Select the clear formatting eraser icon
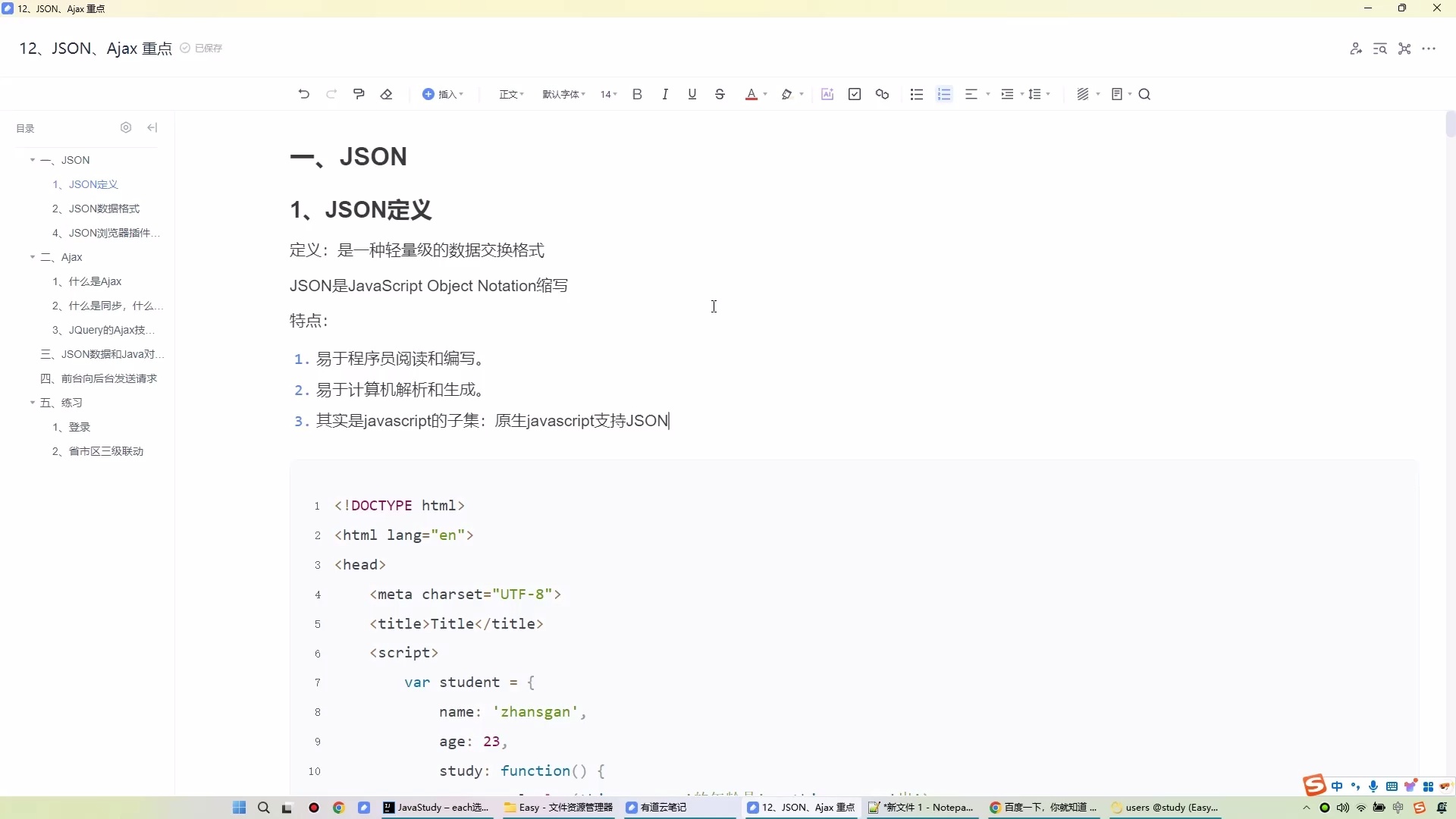Image resolution: width=1456 pixels, height=819 pixels. tap(387, 93)
